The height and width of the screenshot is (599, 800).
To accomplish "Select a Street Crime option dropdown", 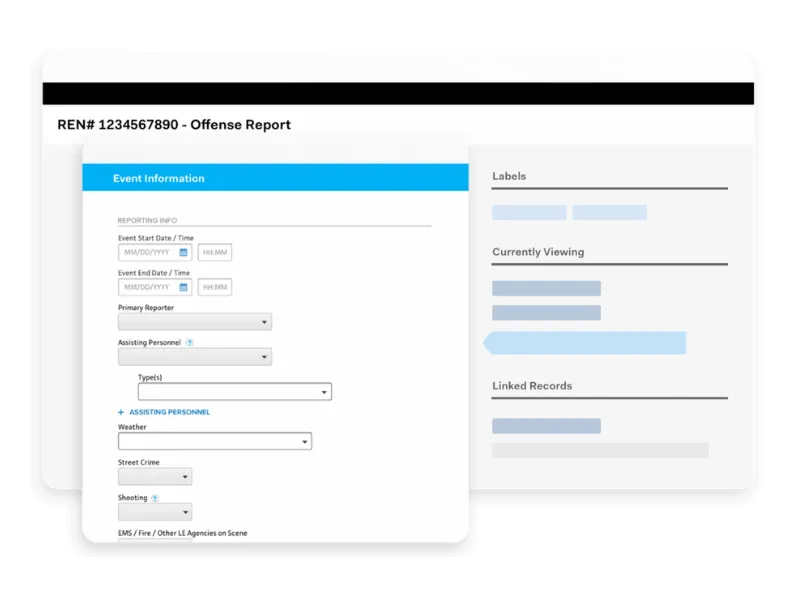I will point(155,477).
